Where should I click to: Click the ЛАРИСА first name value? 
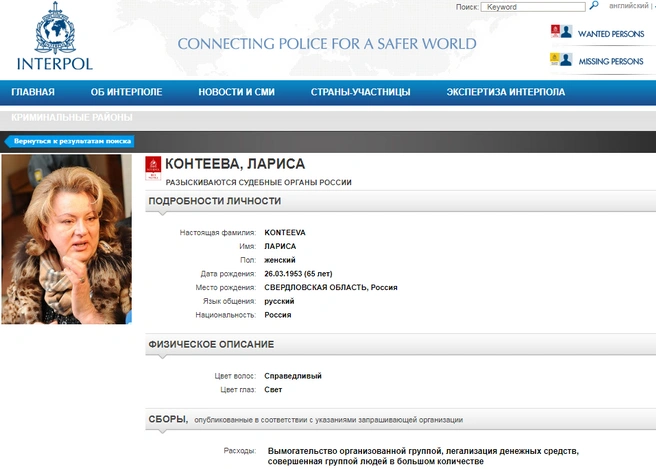(280, 246)
